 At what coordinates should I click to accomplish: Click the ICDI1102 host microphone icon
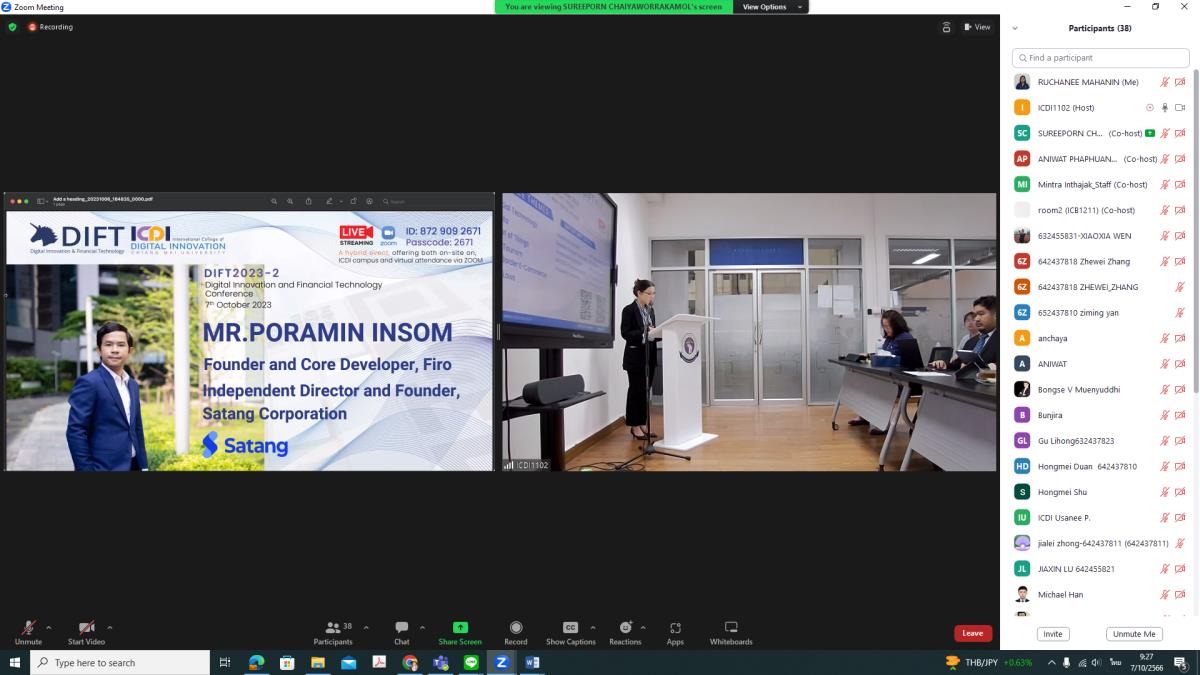point(1165,107)
